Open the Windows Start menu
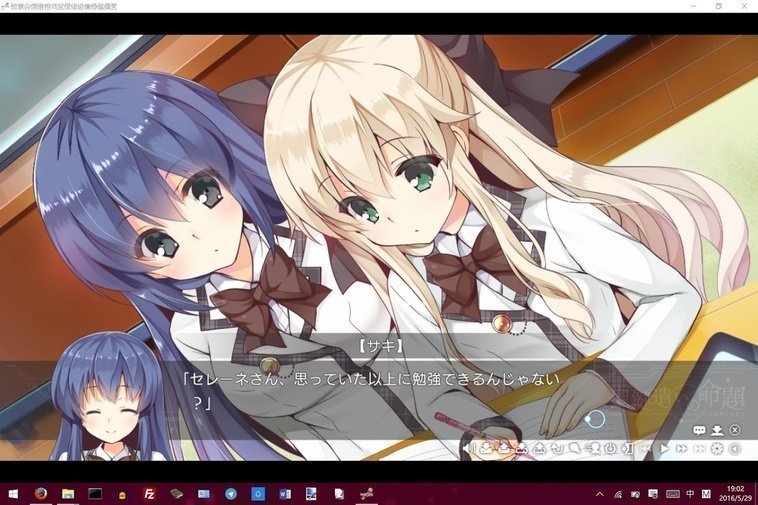 (13, 494)
